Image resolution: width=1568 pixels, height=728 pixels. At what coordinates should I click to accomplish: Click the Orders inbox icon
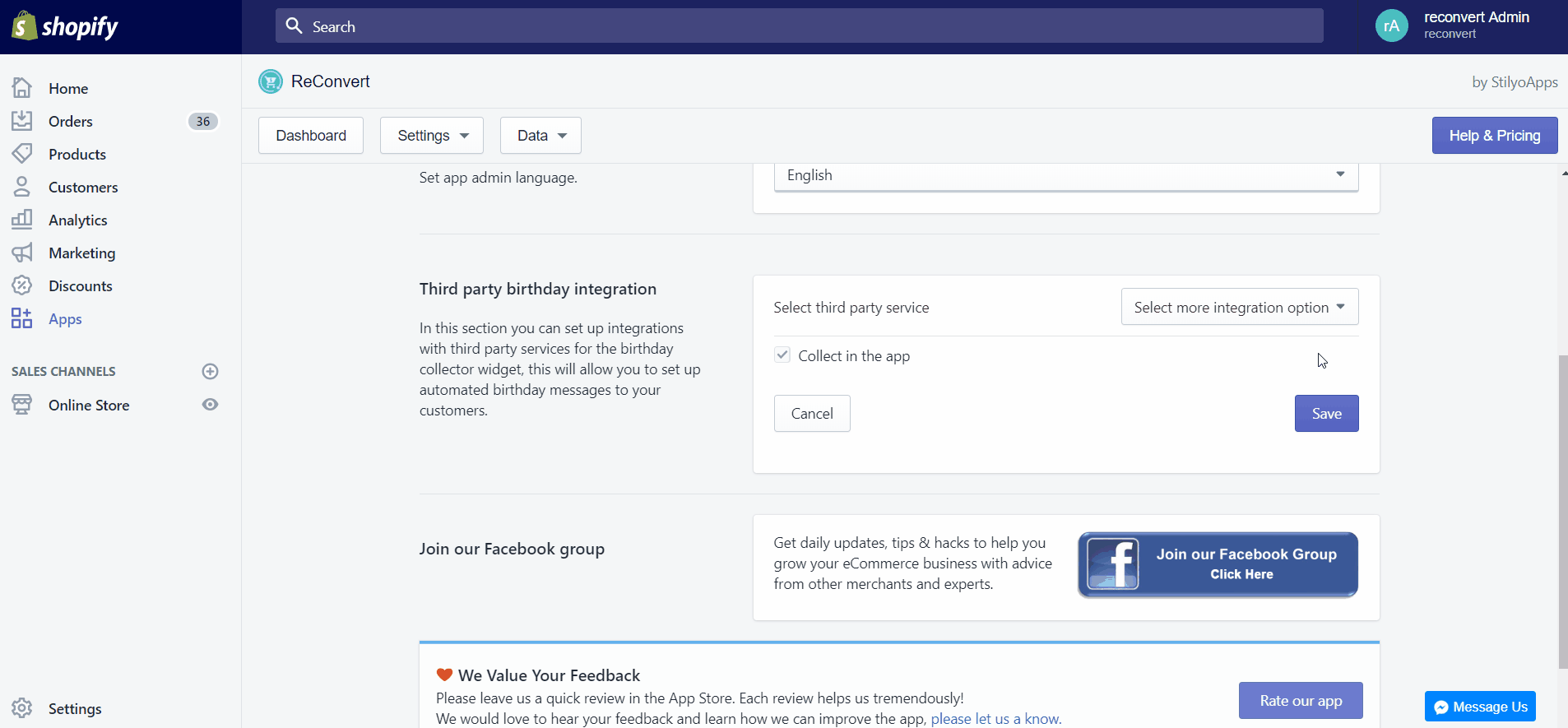coord(22,121)
